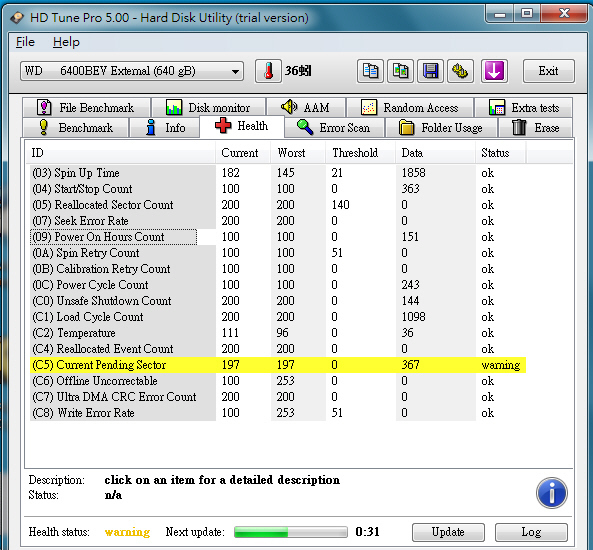Select the (0C) Power Cycle Count row
Screen dimensions: 593x550
[278, 284]
